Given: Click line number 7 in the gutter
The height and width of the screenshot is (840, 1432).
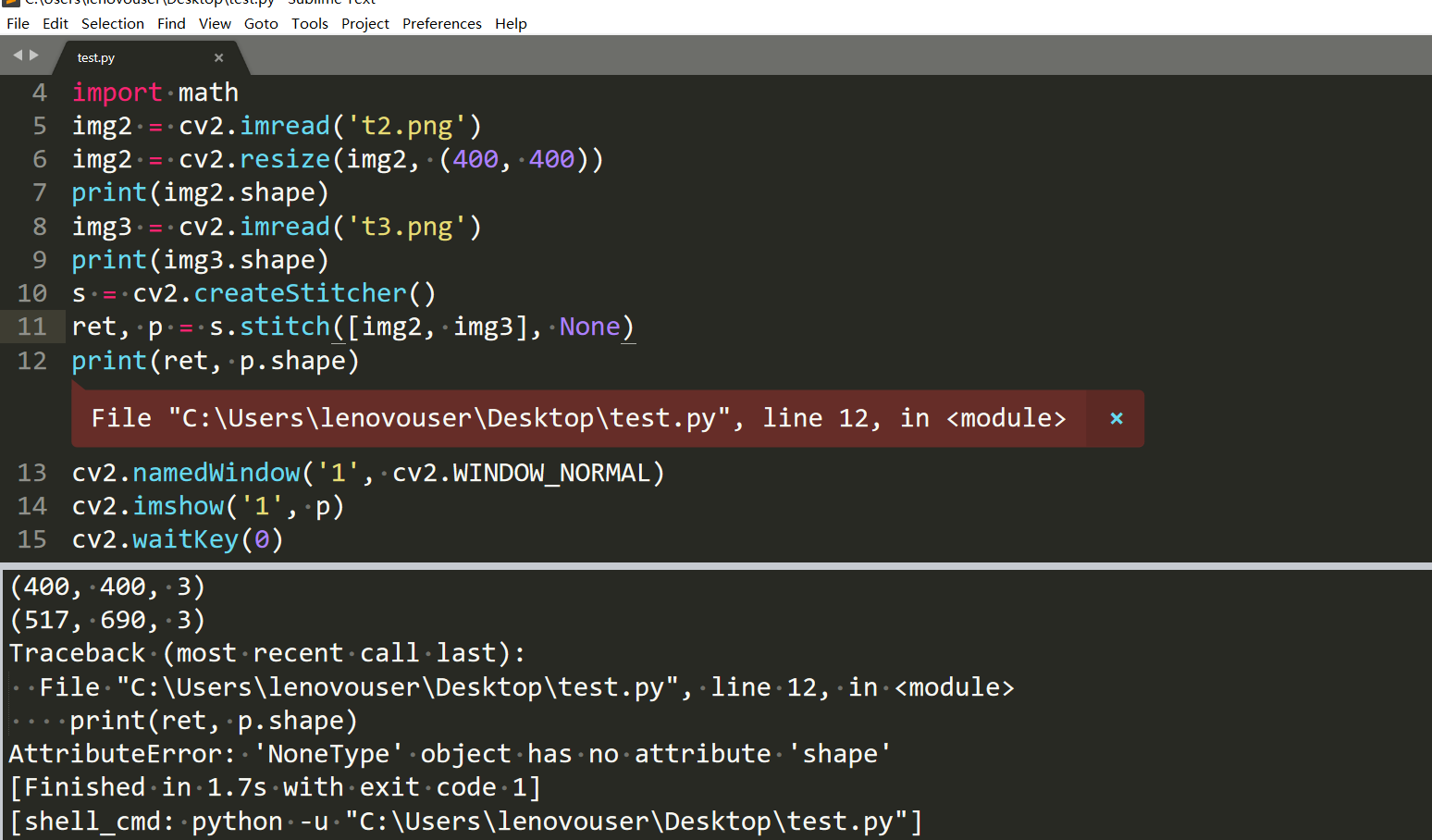Looking at the screenshot, I should [x=39, y=192].
